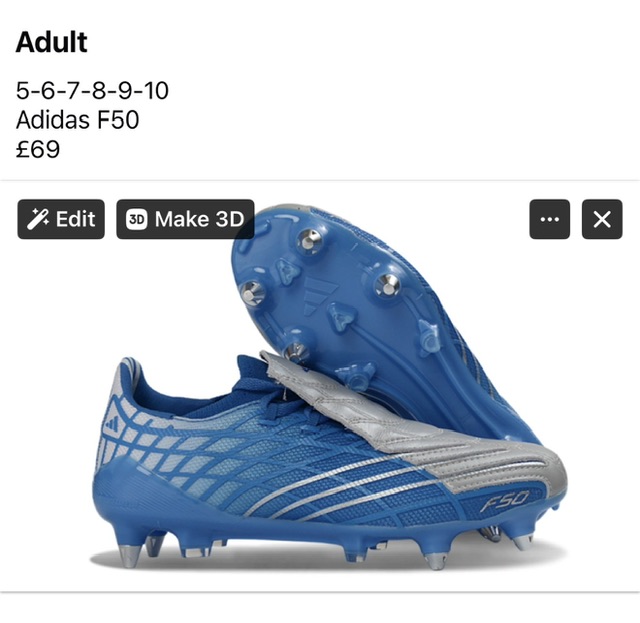Image resolution: width=640 pixels, height=623 pixels.
Task: Click the Edit button on photo
Action: (x=61, y=219)
